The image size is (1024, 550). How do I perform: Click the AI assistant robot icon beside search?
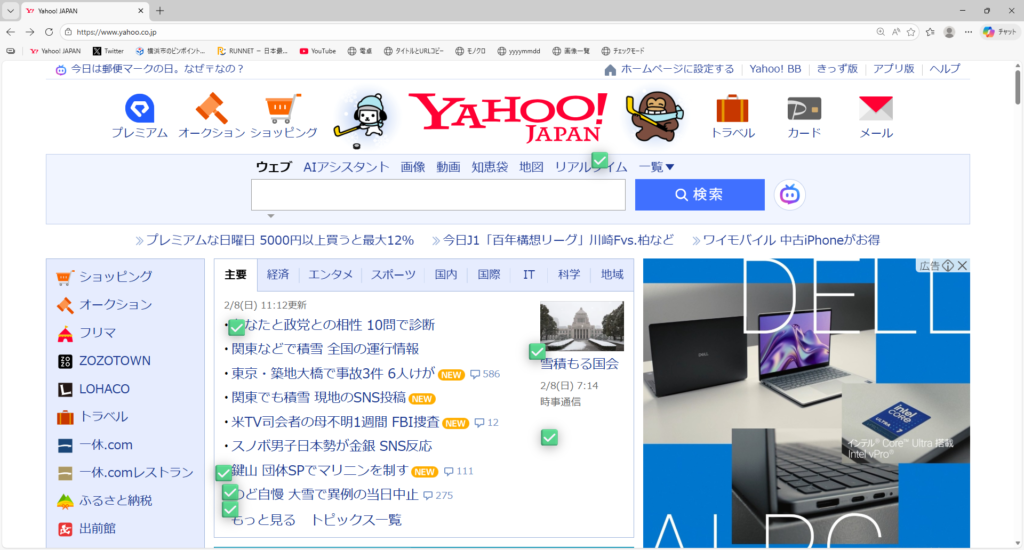pyautogui.click(x=790, y=195)
